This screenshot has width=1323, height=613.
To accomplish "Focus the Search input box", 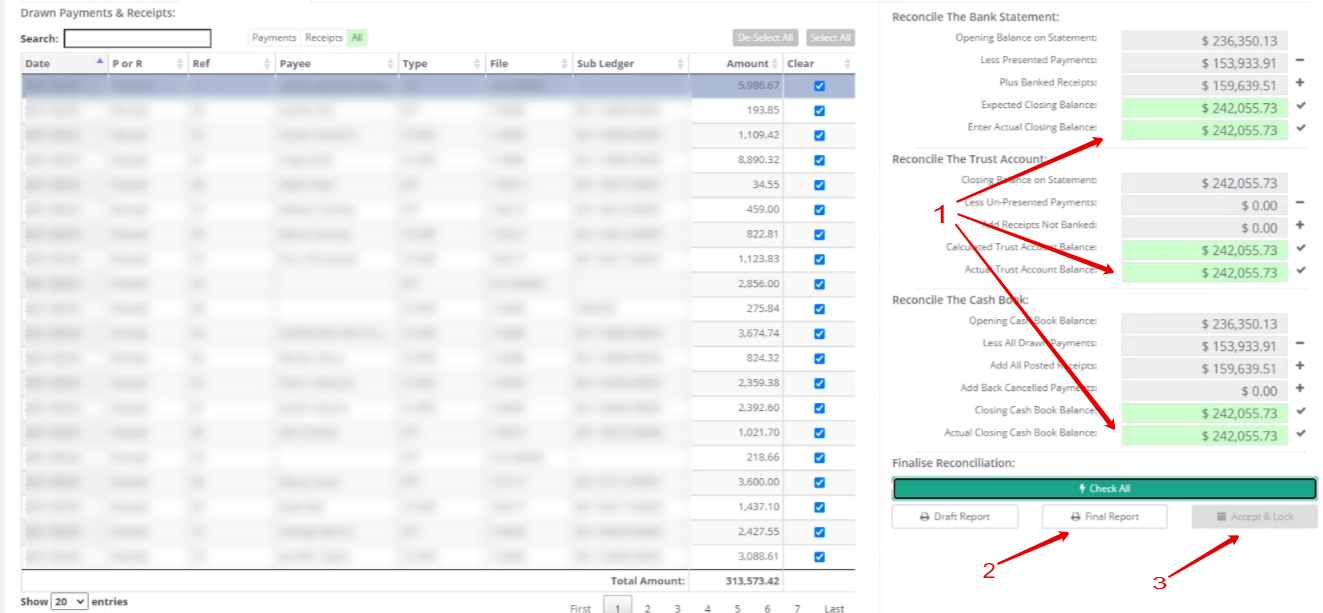I will [x=138, y=39].
